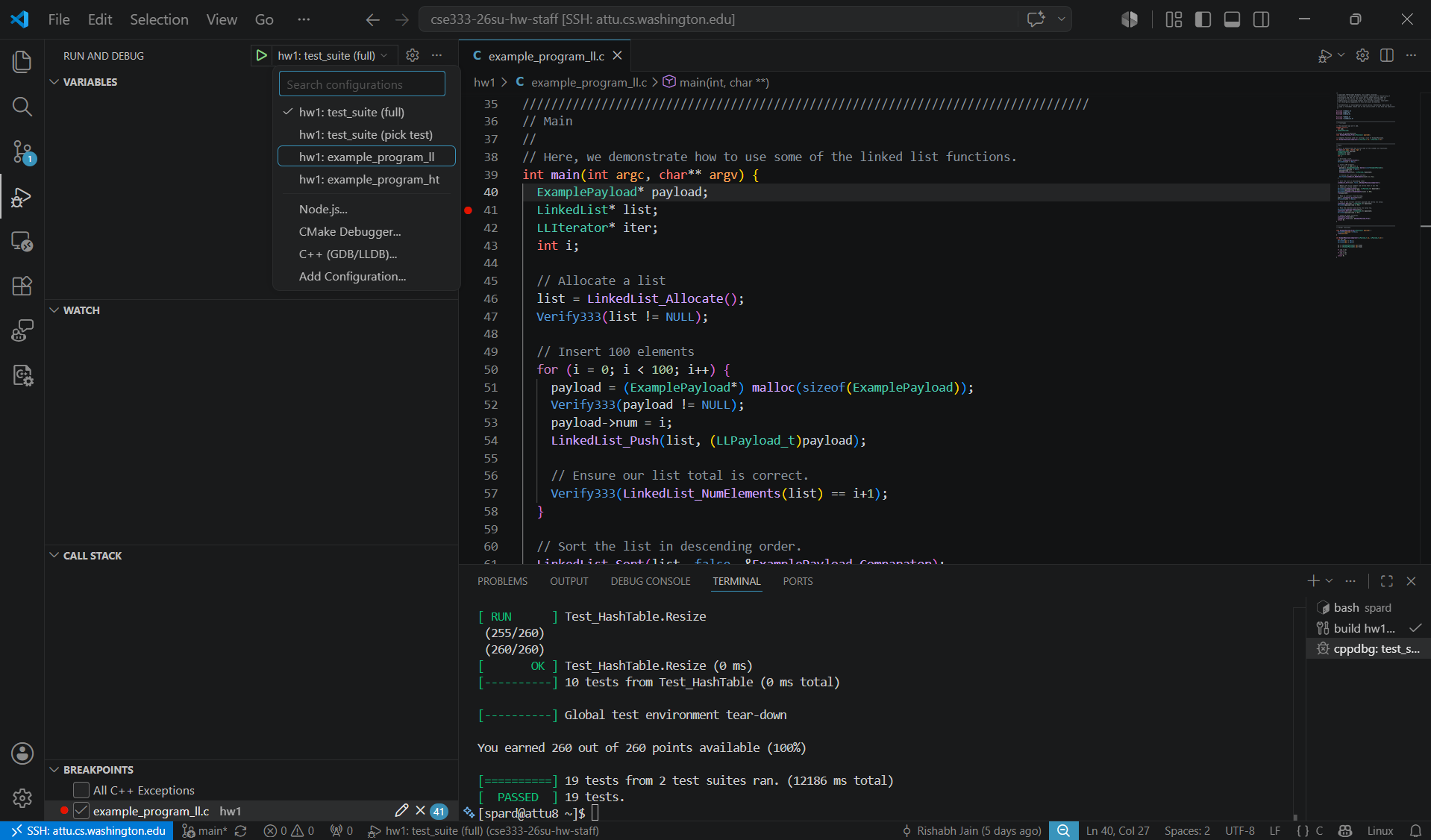Disable the example_program_ll.c breakpoint checkbox

coord(81,811)
